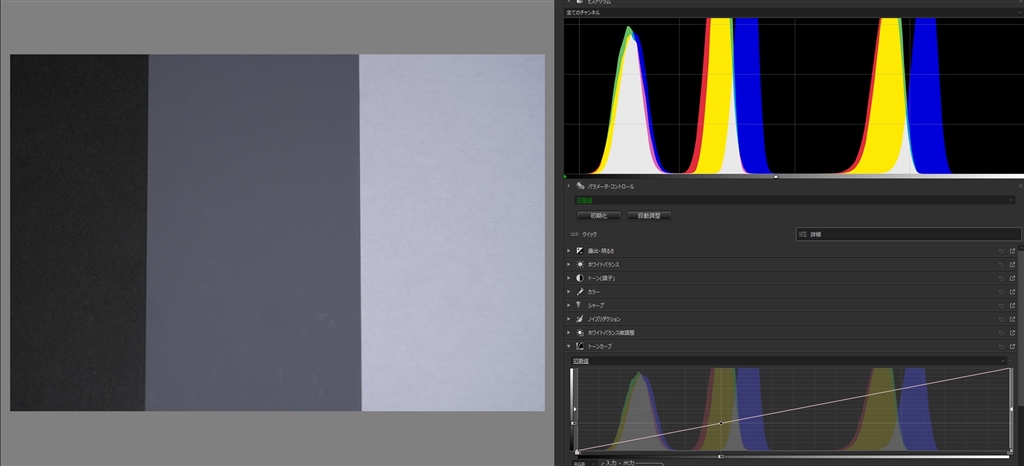Expand the ホワイトバランス section

click(x=569, y=264)
